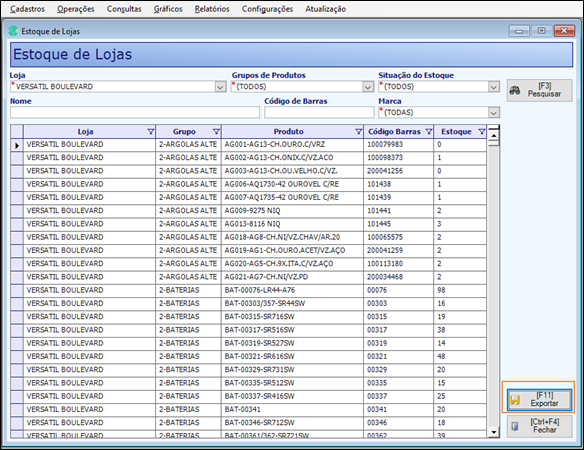The width and height of the screenshot is (584, 450).
Task: Click the Produto column filter icon
Action: (358, 132)
